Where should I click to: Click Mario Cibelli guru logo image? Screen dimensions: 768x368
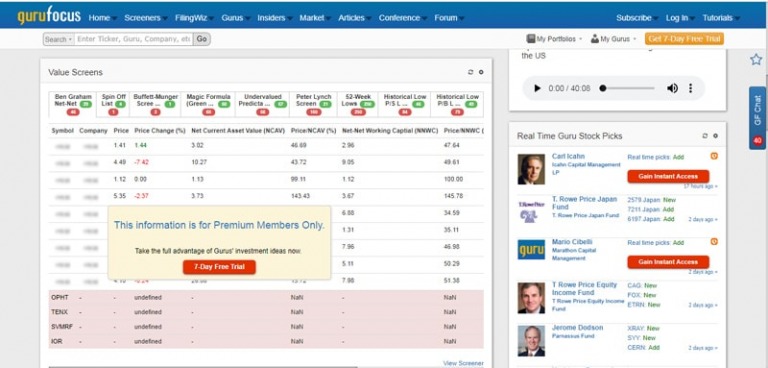pos(531,249)
